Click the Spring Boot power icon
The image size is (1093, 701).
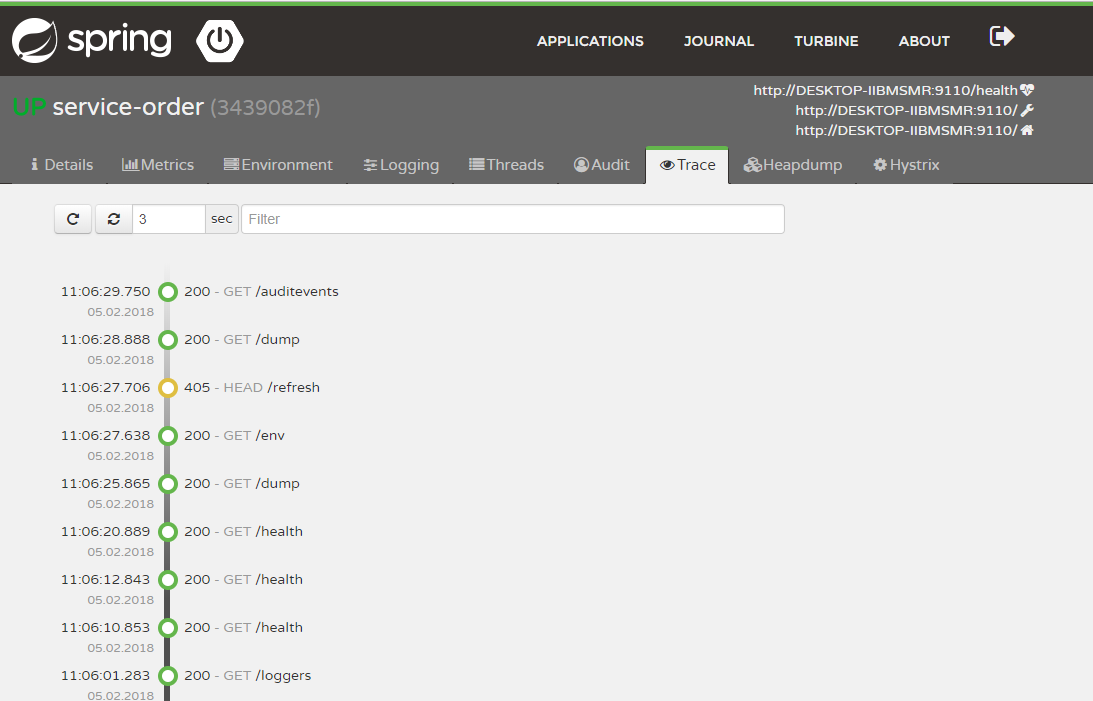point(220,41)
